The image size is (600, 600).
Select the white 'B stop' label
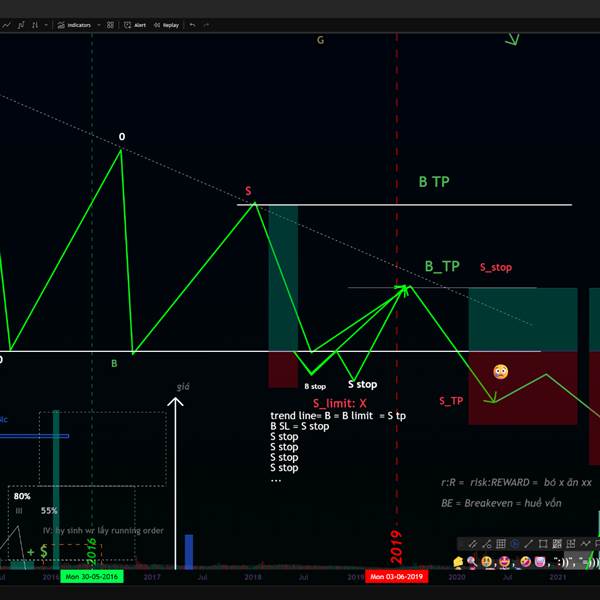315,386
